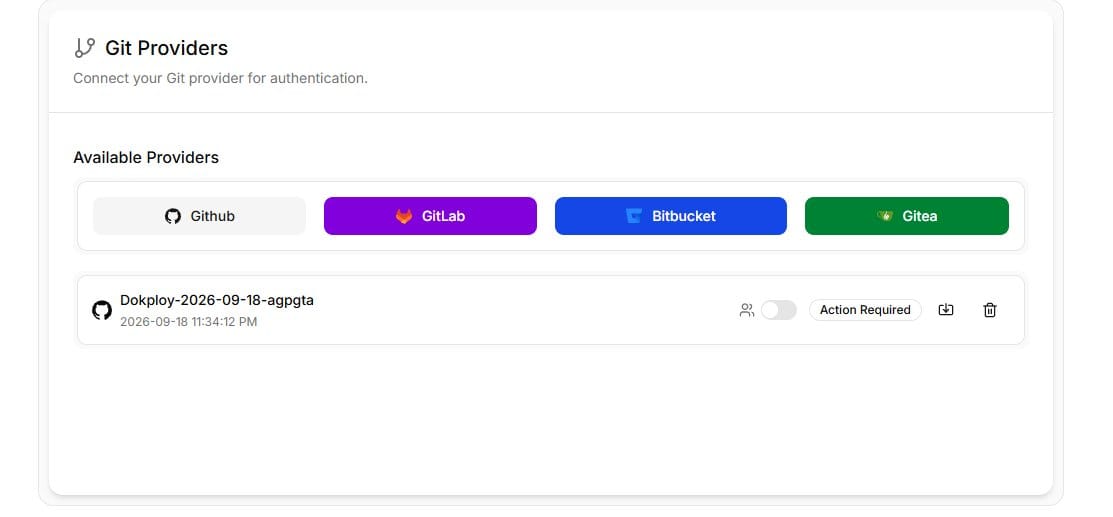
Task: Click the GitHub icon next to the Dokploy entry
Action: pos(102,310)
